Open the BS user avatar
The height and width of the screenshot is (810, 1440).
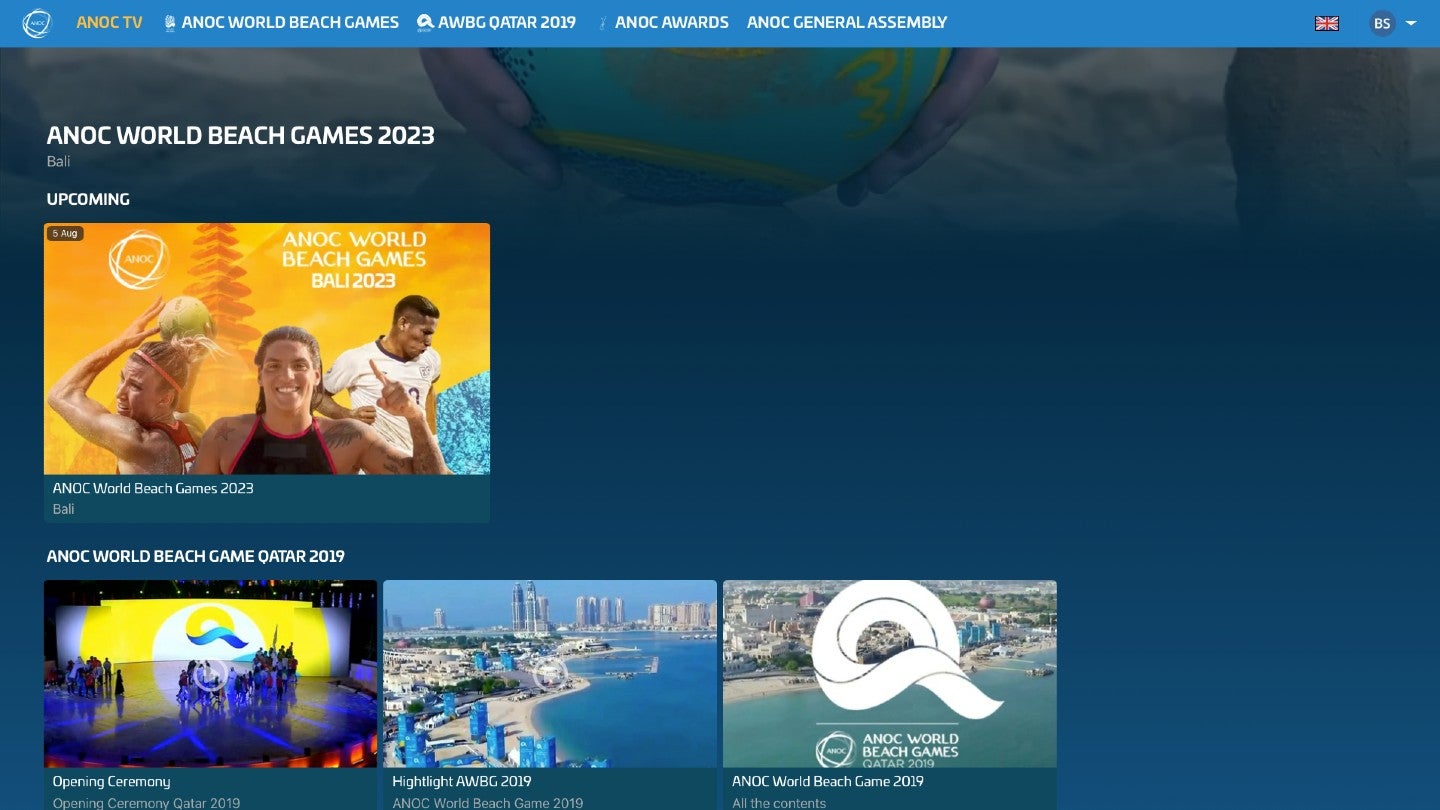1382,23
